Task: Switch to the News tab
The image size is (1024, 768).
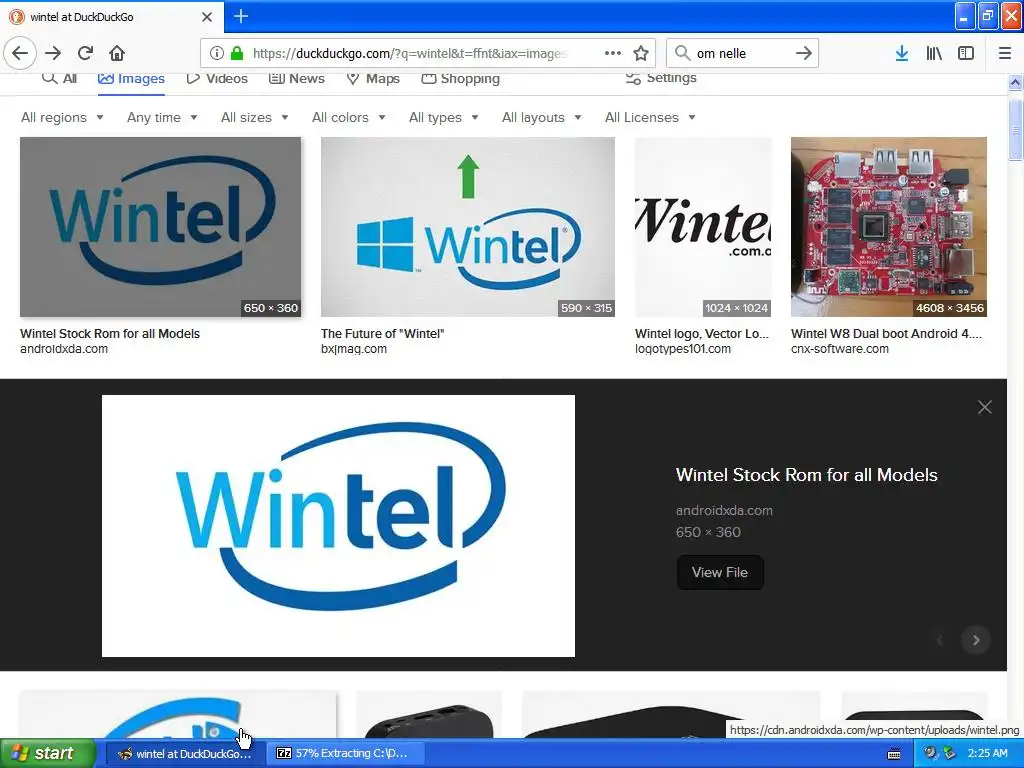Action: pyautogui.click(x=297, y=78)
